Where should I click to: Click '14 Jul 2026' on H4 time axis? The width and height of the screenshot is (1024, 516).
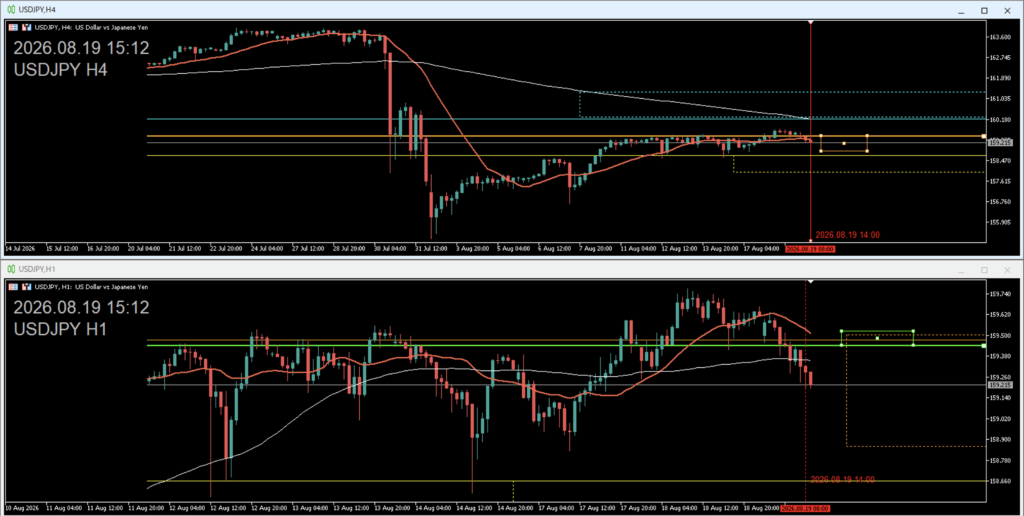tap(20, 249)
